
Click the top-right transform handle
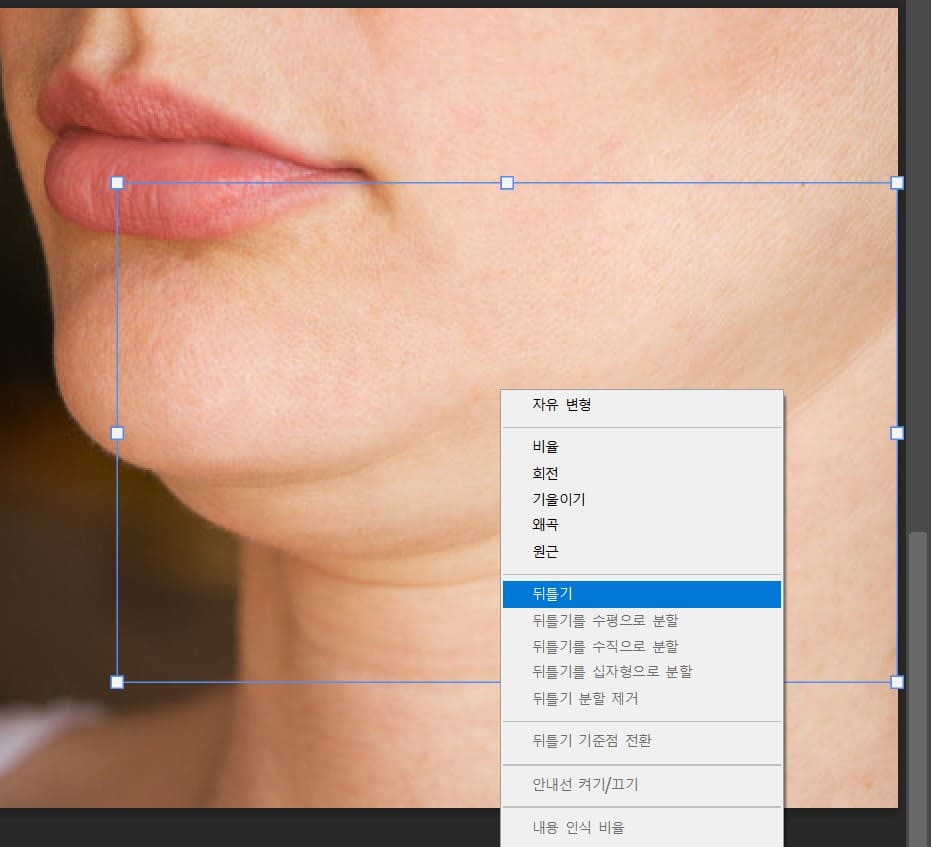pos(895,183)
